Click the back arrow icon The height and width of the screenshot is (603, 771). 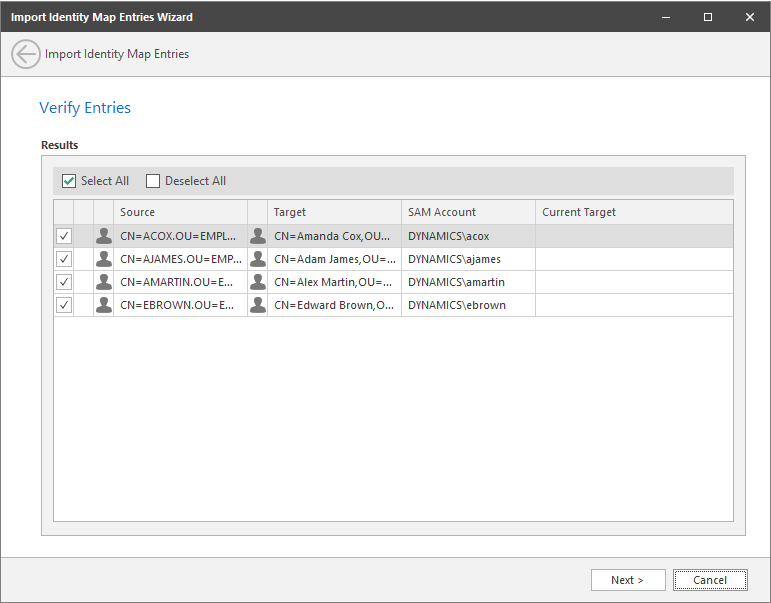pyautogui.click(x=26, y=54)
